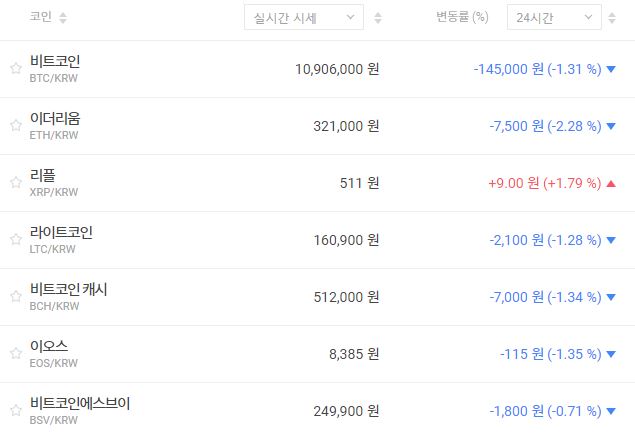The image size is (635, 434).
Task: Star the Bitcoin SV row
Action: (15, 411)
